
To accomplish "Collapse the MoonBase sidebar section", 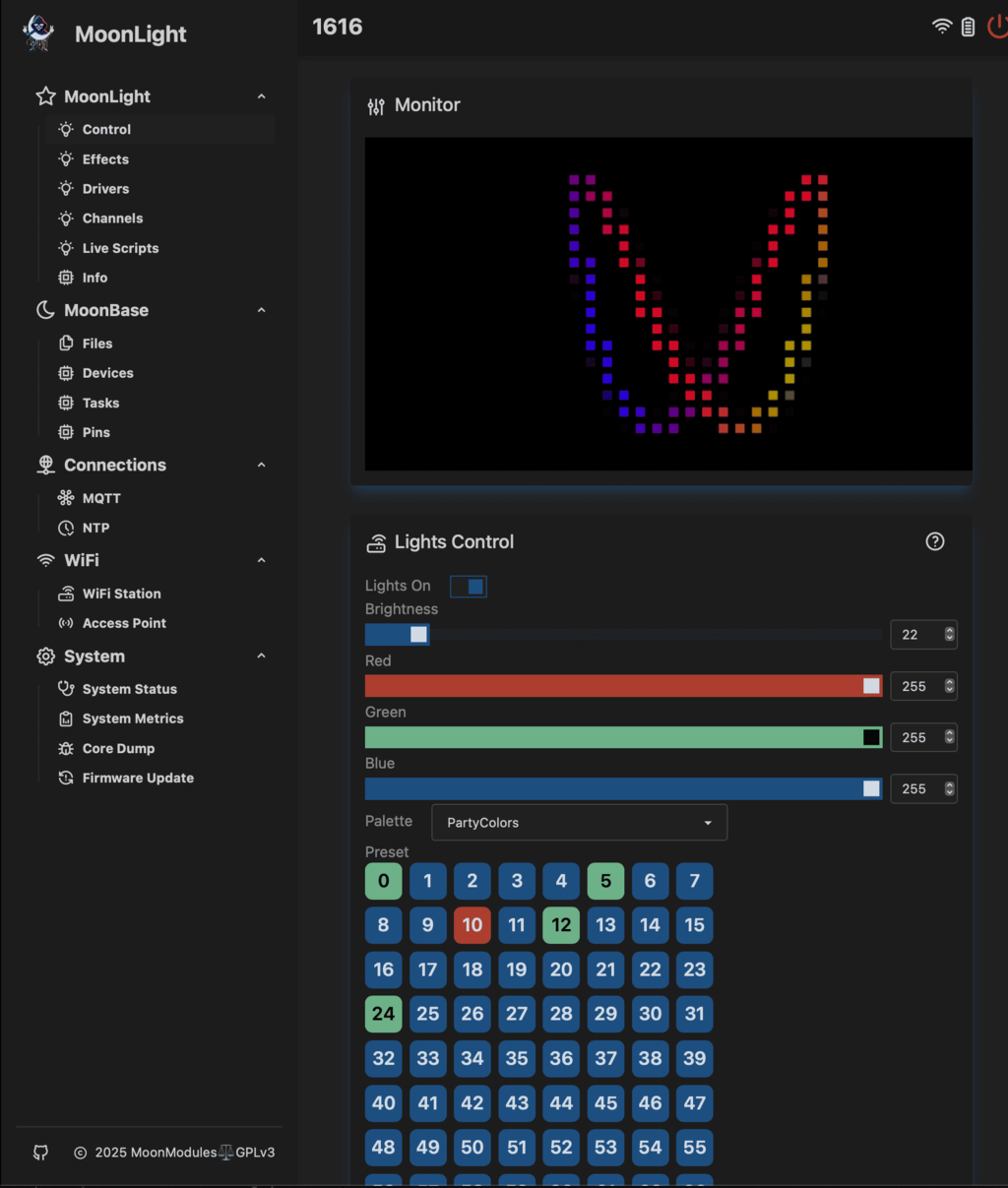I will 261,310.
